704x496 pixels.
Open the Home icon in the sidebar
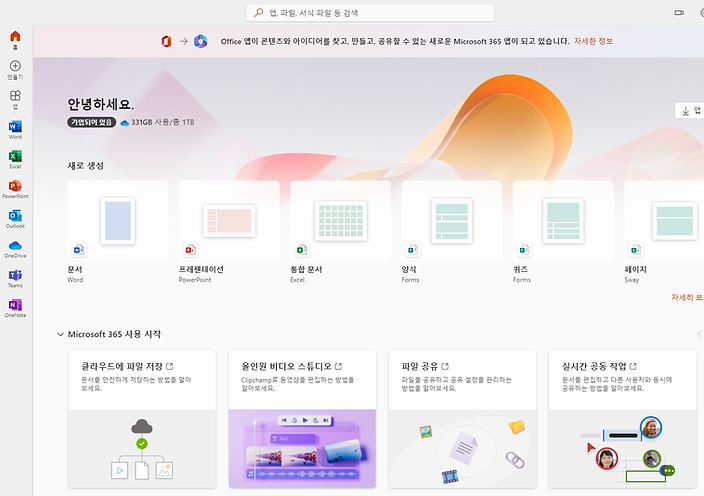point(15,37)
